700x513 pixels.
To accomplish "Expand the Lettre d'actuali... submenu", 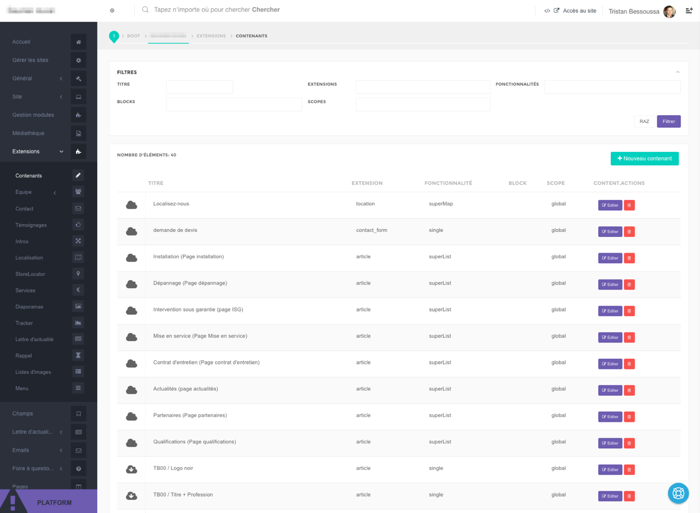I will (61, 432).
